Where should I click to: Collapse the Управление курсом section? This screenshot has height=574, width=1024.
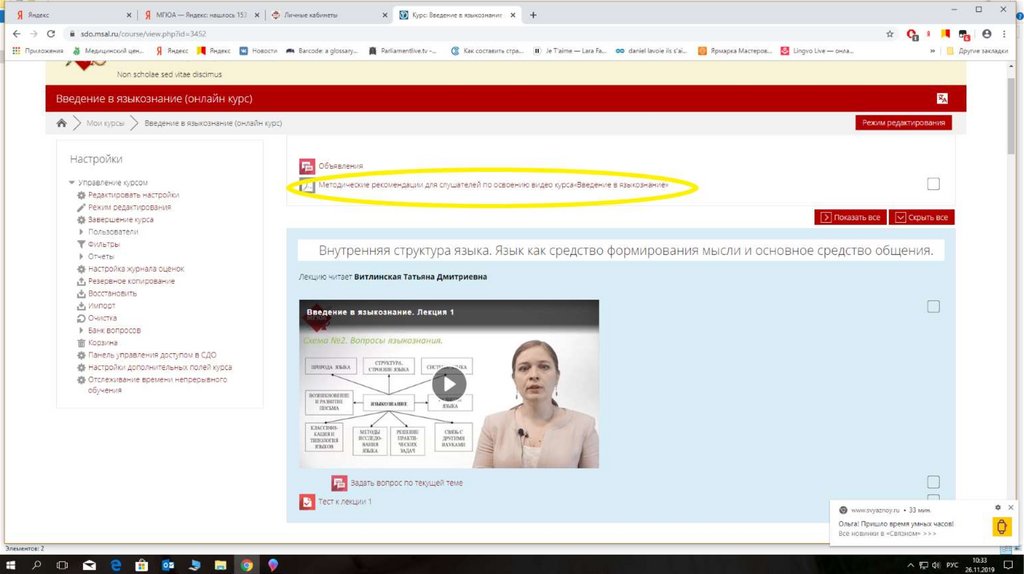click(71, 183)
